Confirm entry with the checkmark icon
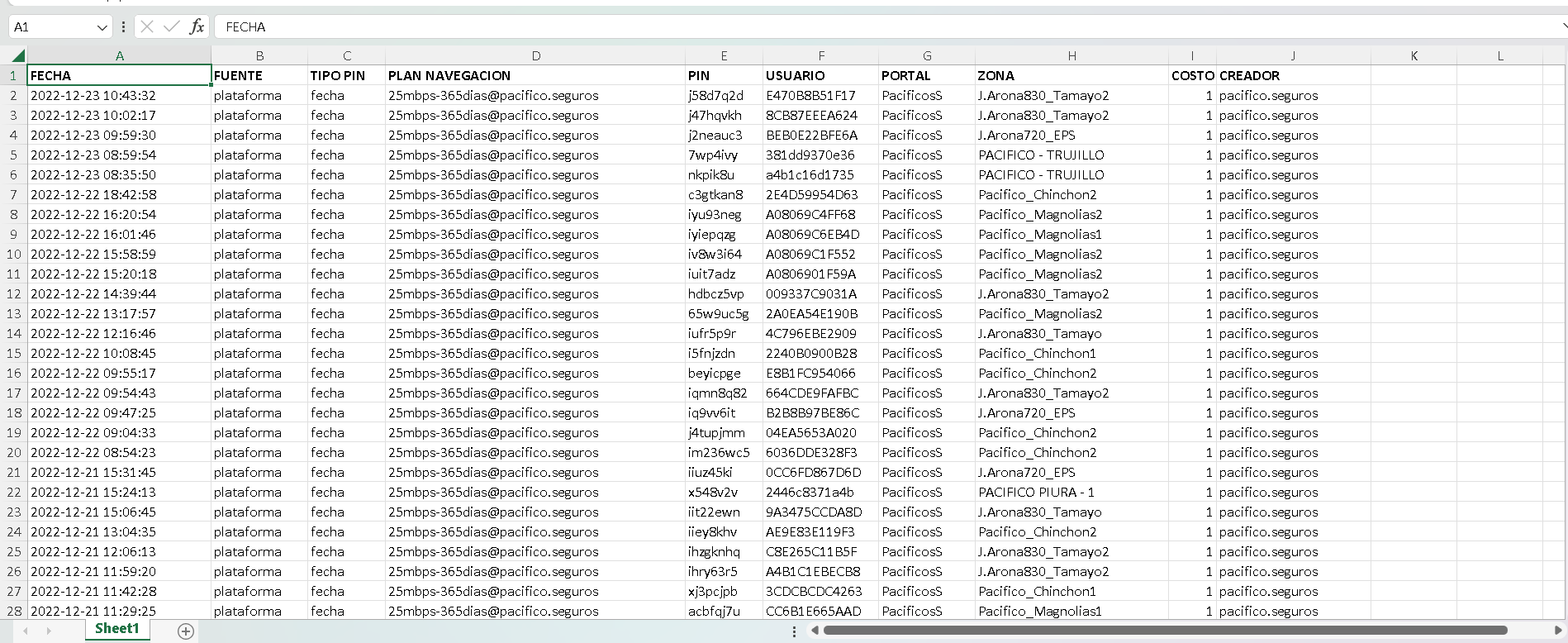Screen dimensions: 1568x643 tap(172, 26)
